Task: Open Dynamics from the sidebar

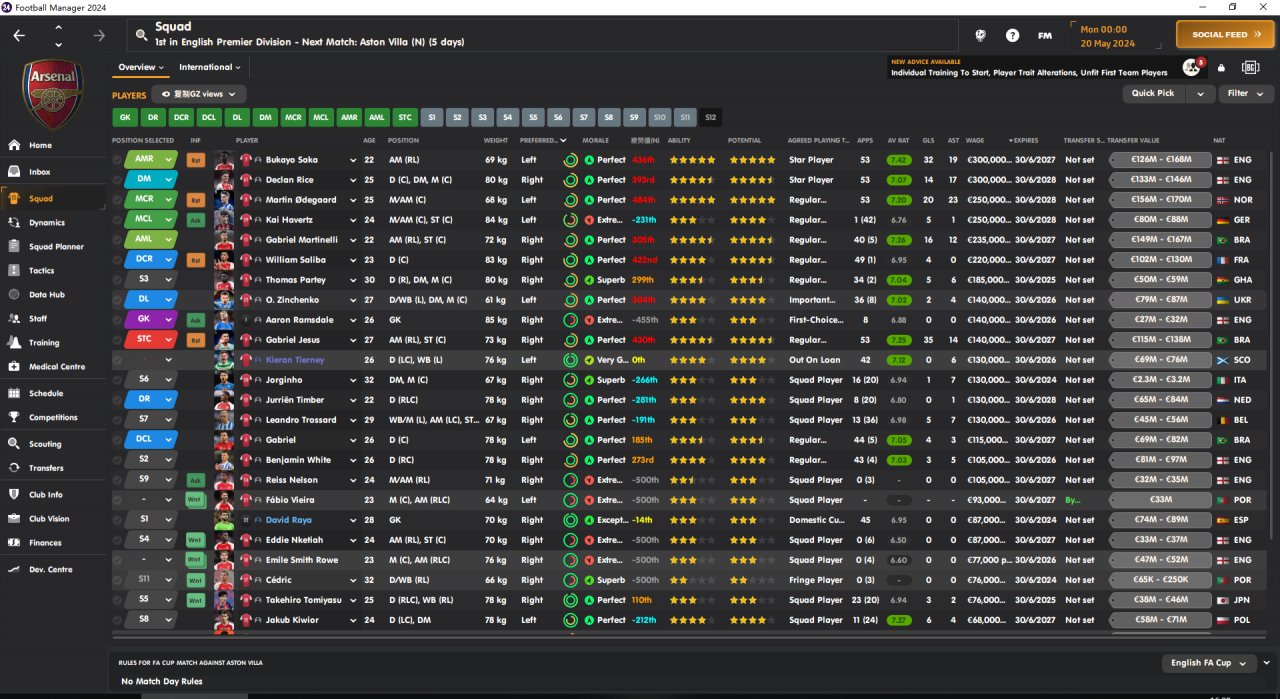Action: point(53,223)
